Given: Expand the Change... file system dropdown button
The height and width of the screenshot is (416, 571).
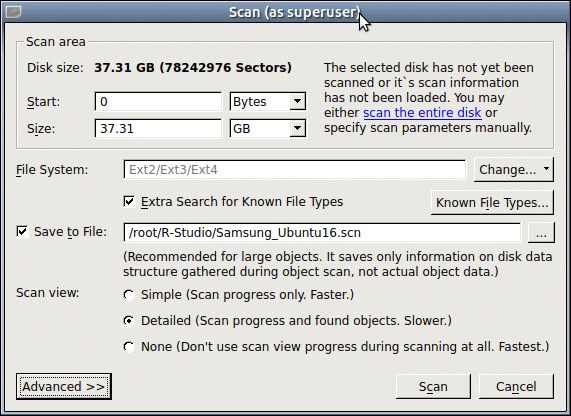Looking at the screenshot, I should [x=513, y=169].
